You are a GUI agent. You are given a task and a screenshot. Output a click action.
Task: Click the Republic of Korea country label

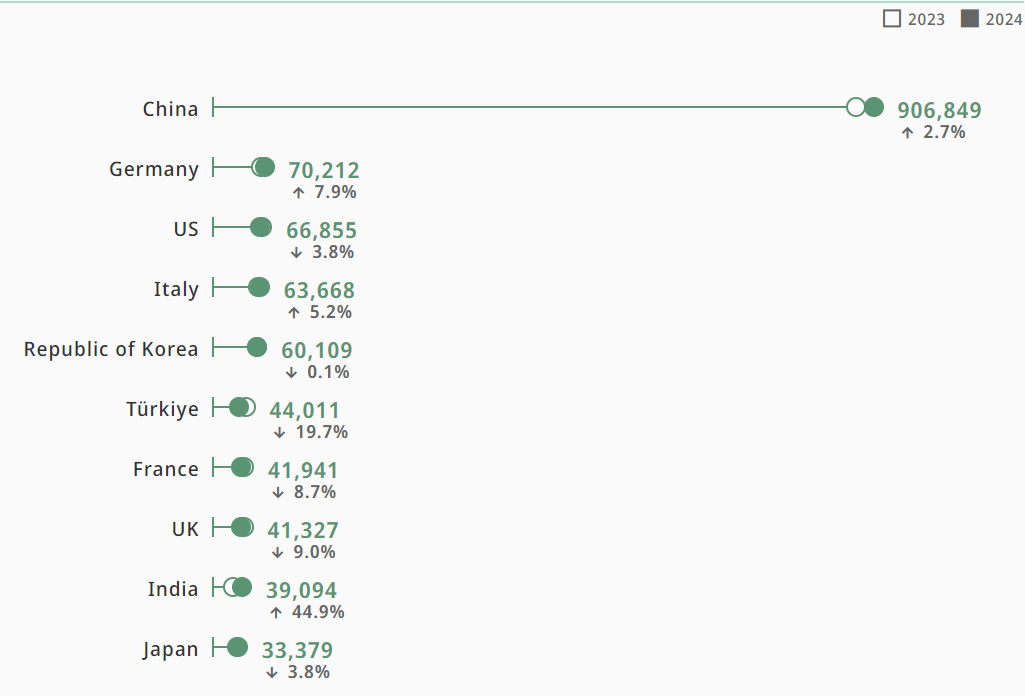coord(111,349)
